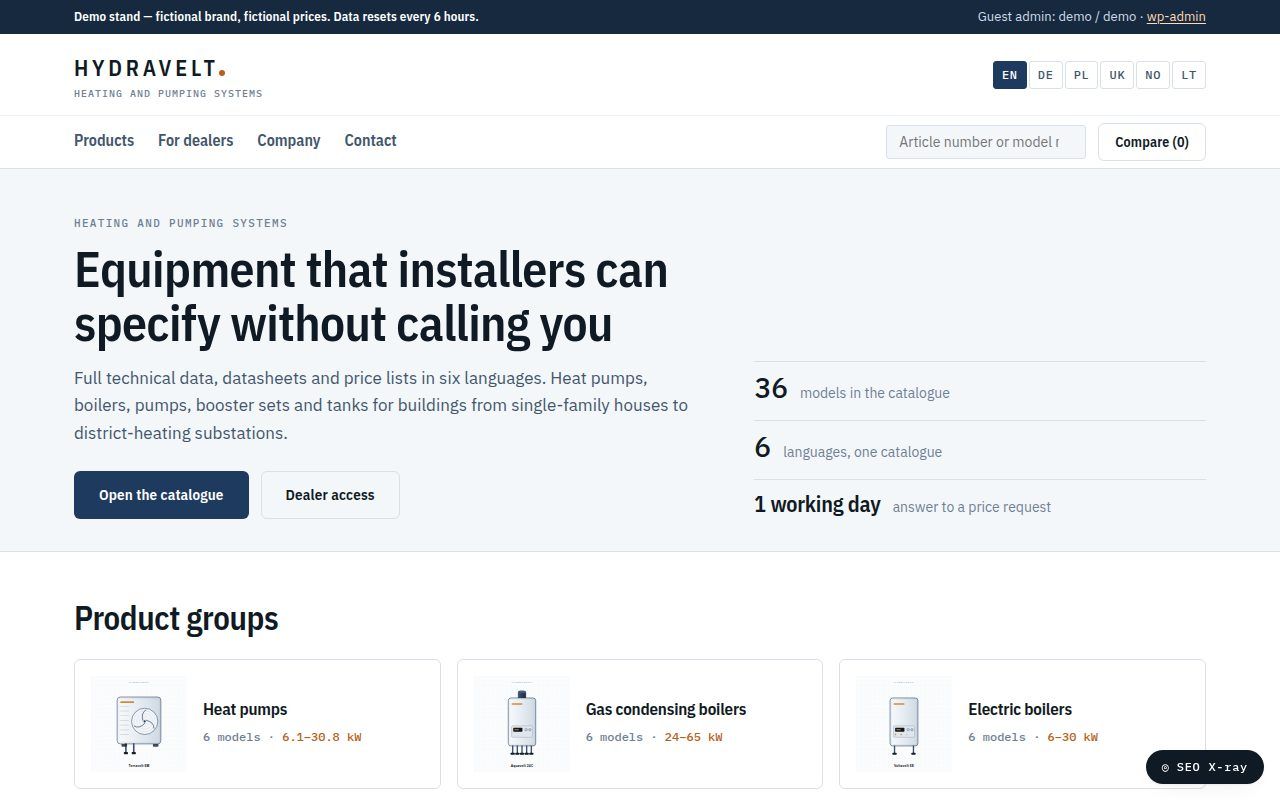Click the '24–65 kW' power range
The width and height of the screenshot is (1280, 800).
pos(693,737)
